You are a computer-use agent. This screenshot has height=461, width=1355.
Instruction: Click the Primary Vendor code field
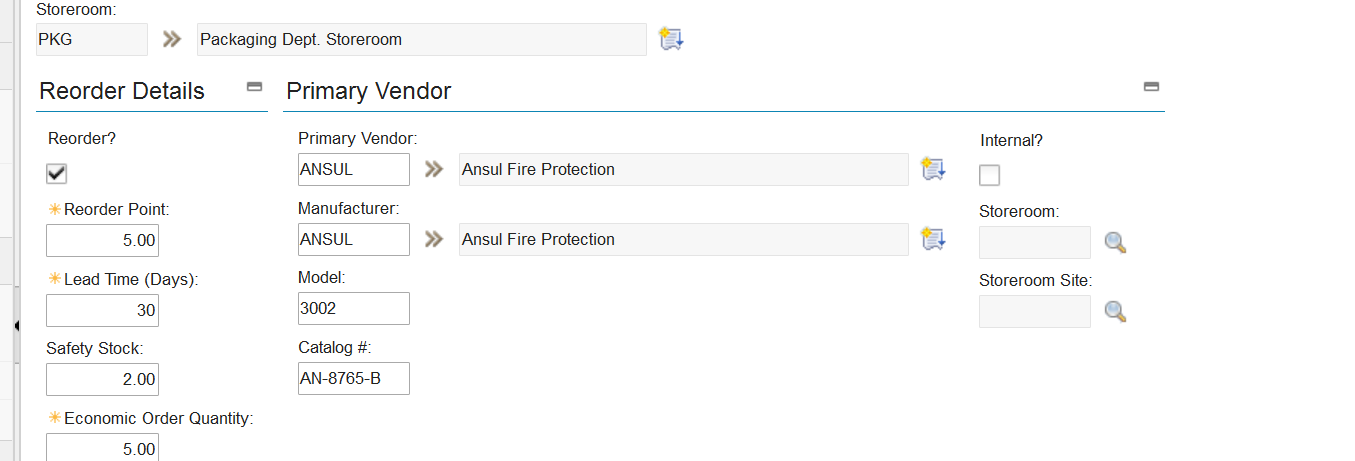(x=353, y=169)
